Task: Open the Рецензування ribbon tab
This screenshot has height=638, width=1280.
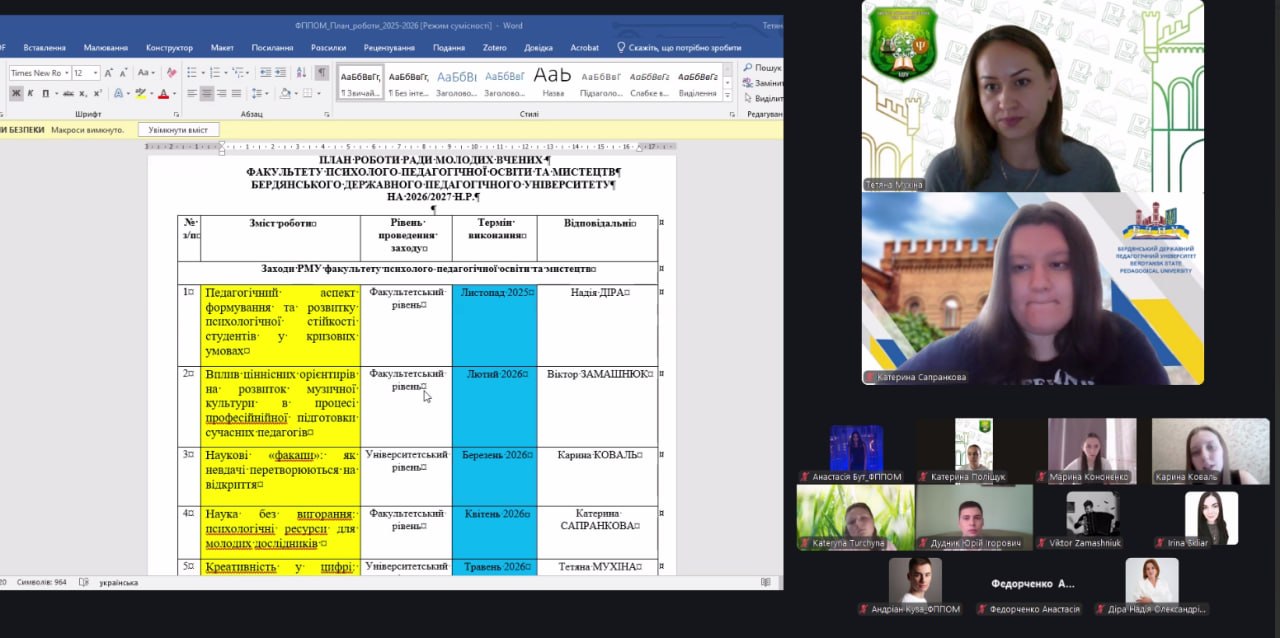Action: click(x=389, y=47)
